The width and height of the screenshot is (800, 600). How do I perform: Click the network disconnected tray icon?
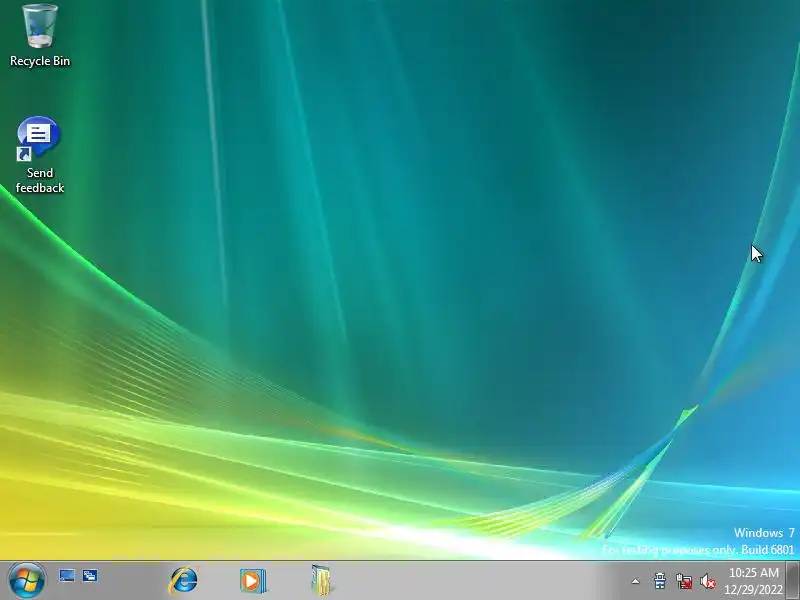coord(684,581)
